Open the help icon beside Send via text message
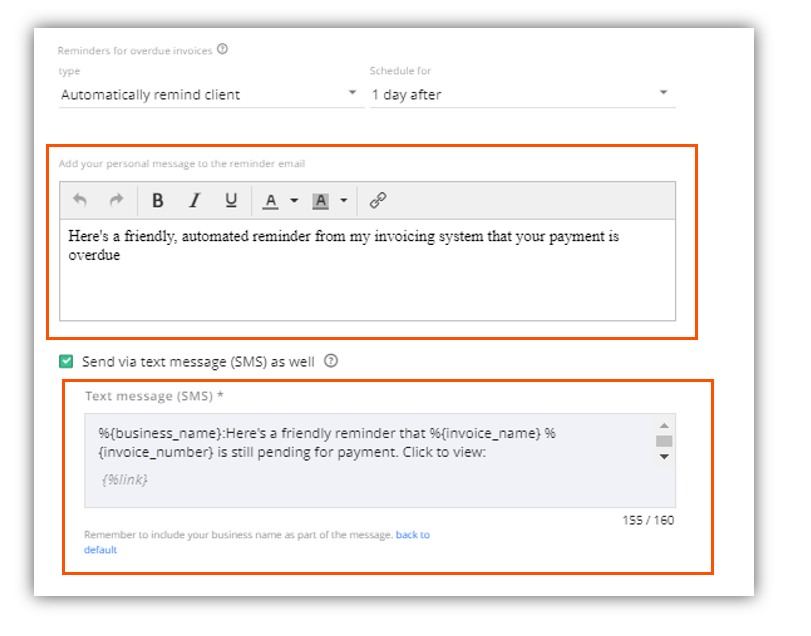The width and height of the screenshot is (811, 636). tap(331, 361)
